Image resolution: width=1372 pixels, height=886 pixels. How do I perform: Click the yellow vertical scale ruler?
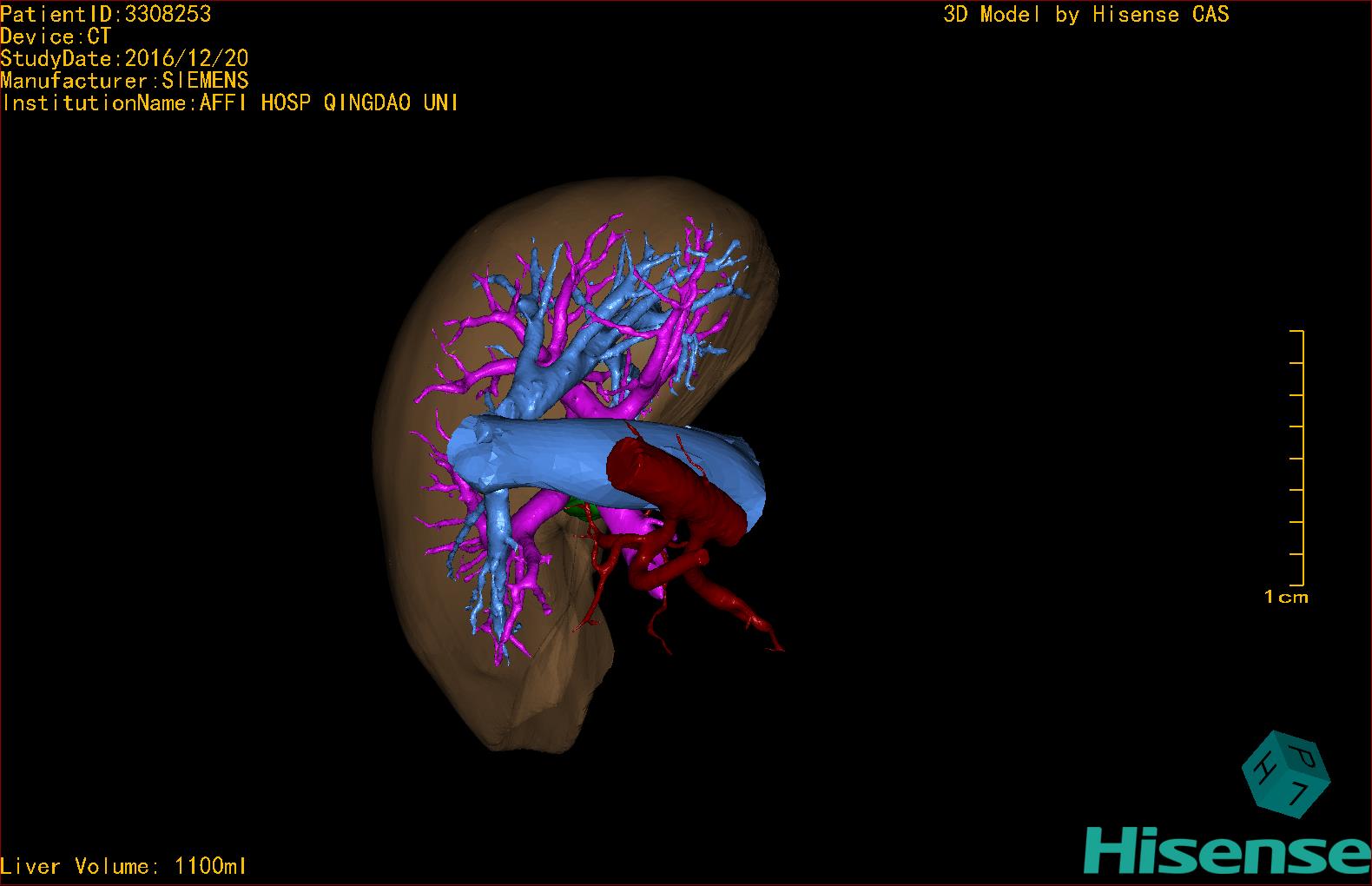1302,458
